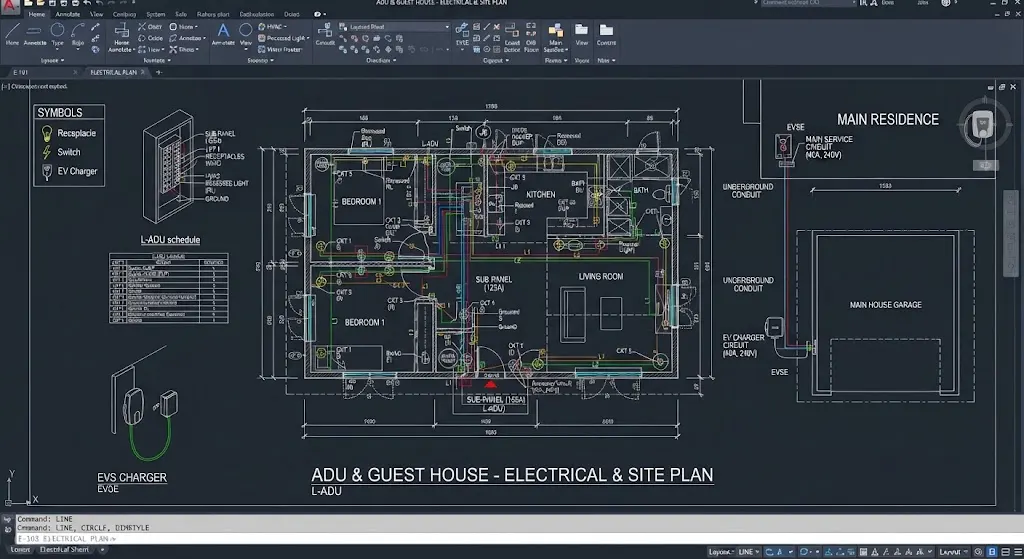Toggle the first triangle object snap icon in status bar

point(828,552)
